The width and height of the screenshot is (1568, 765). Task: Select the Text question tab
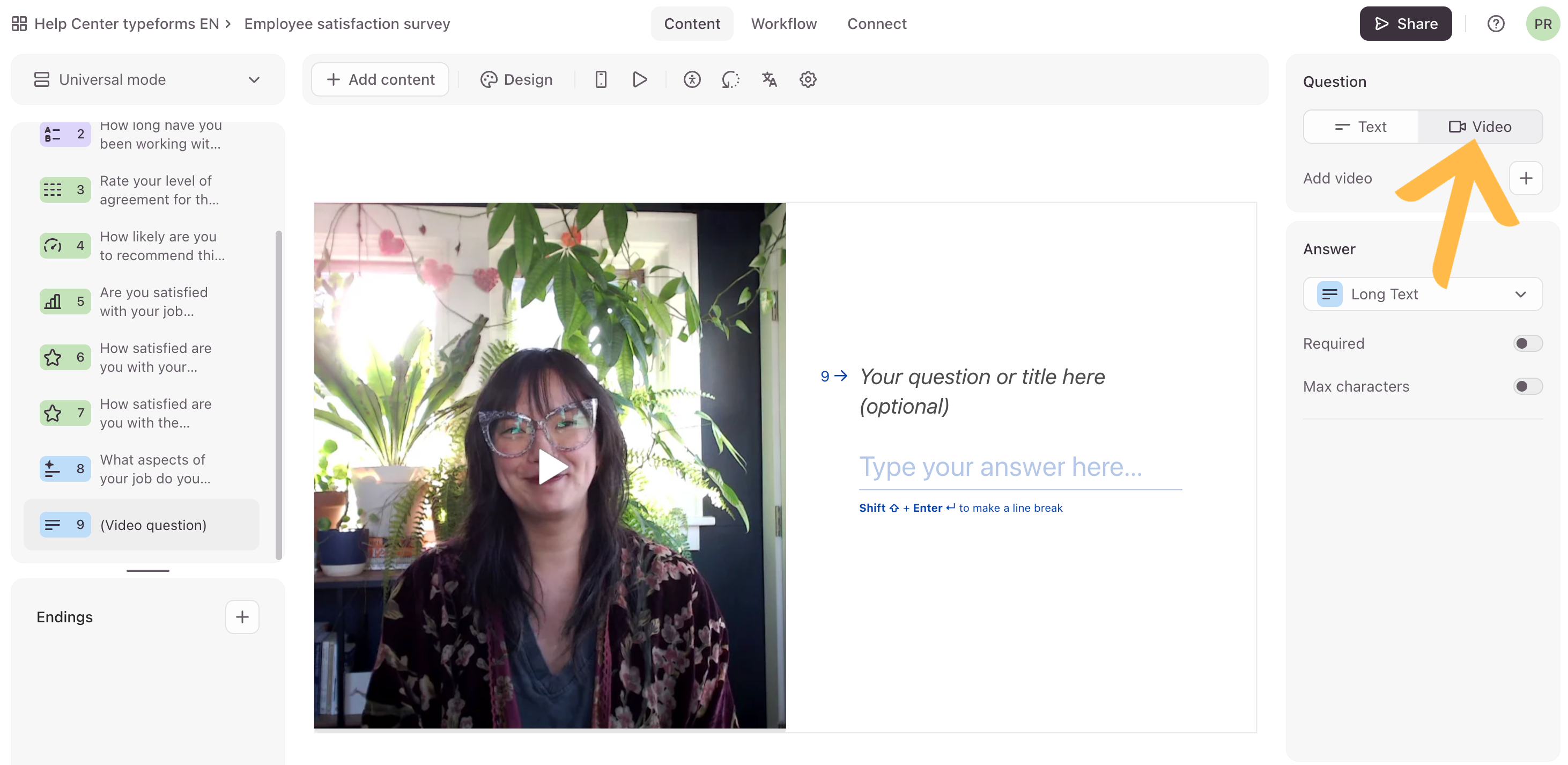click(x=1361, y=127)
